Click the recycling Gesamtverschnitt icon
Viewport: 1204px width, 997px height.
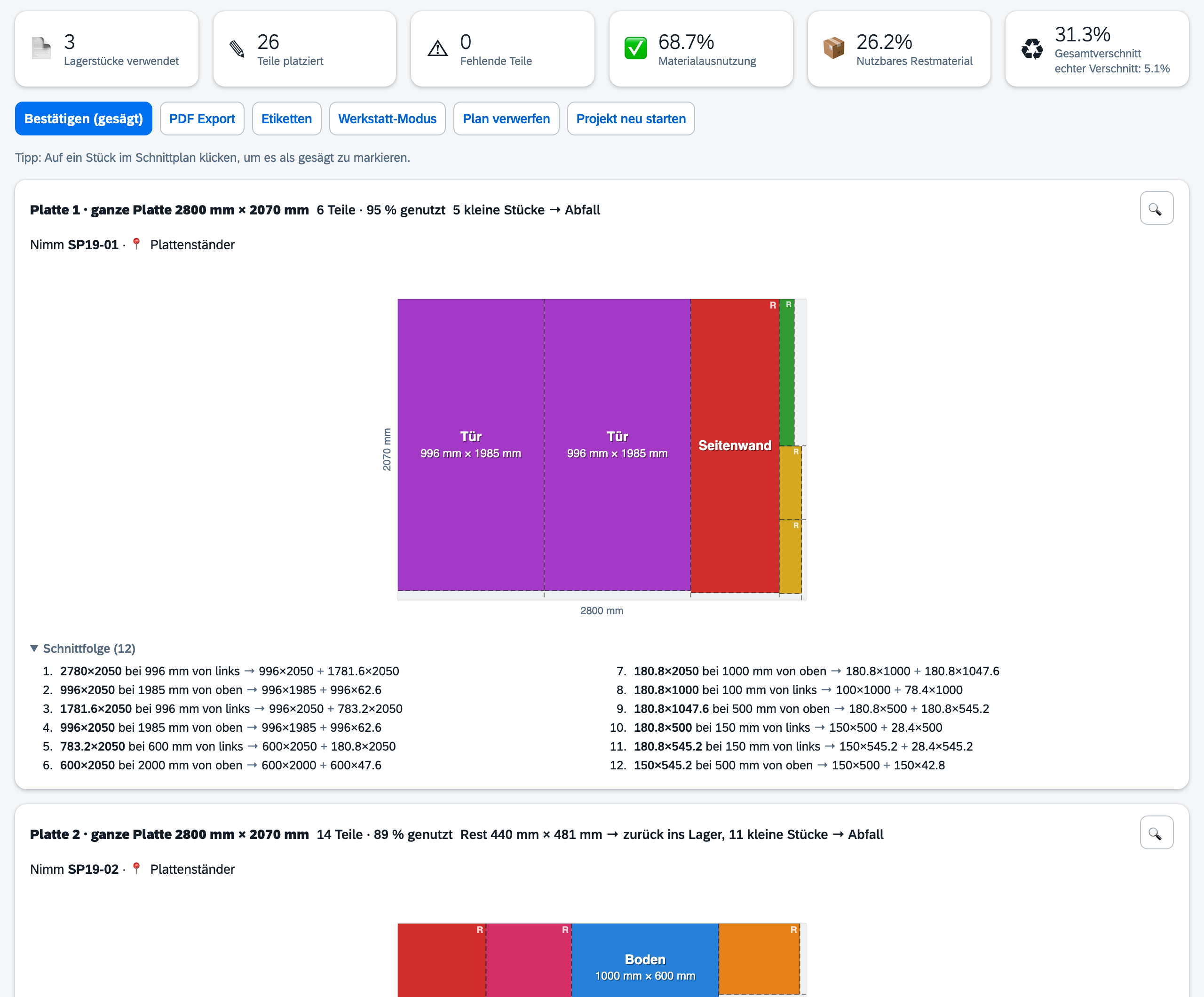(1032, 48)
